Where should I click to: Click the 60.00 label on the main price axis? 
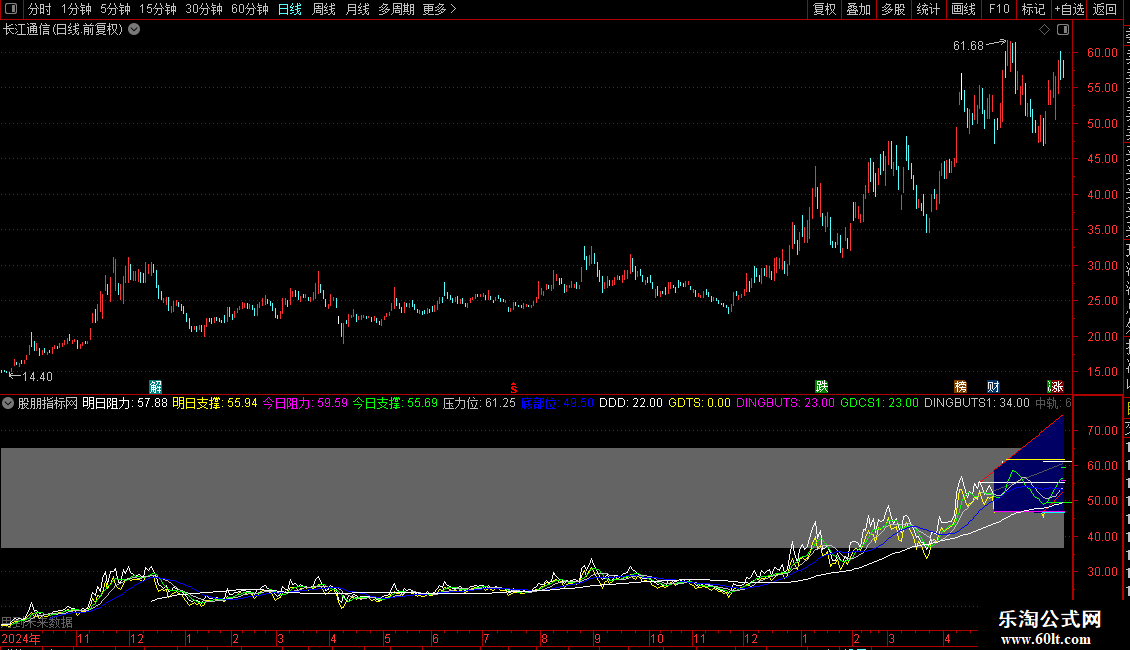click(x=1103, y=53)
